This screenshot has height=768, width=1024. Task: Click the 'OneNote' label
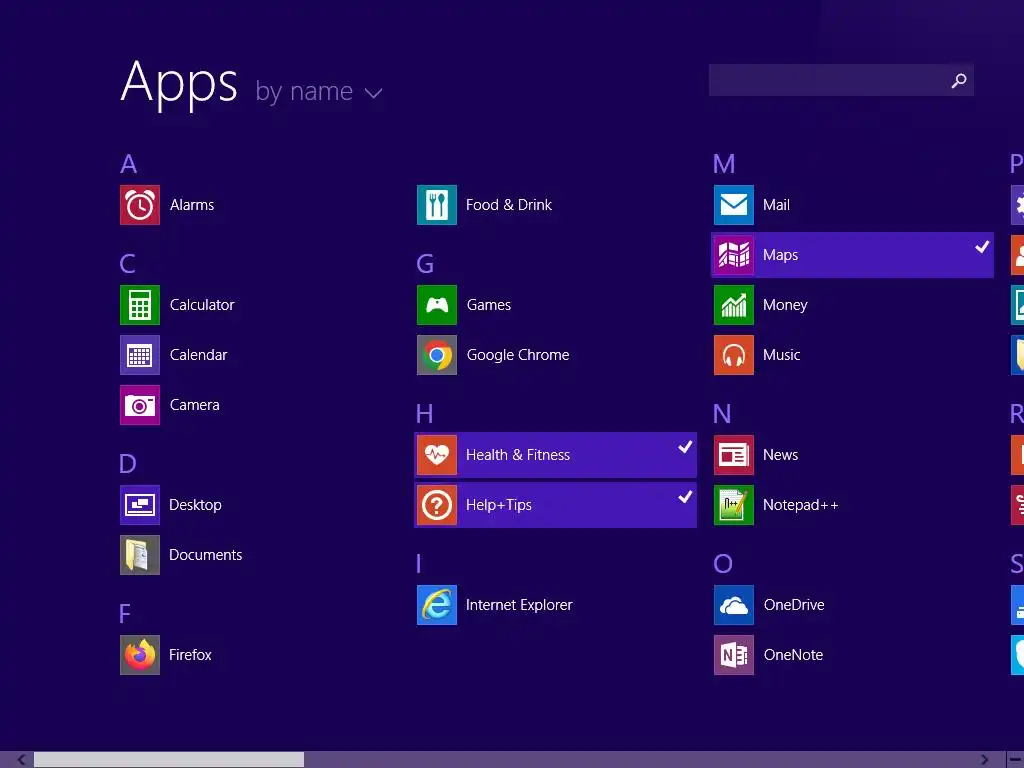coord(793,655)
